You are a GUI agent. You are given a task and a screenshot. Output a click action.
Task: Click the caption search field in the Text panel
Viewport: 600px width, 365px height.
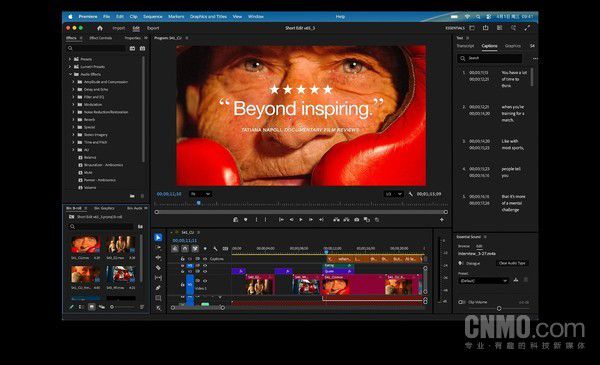(489, 58)
